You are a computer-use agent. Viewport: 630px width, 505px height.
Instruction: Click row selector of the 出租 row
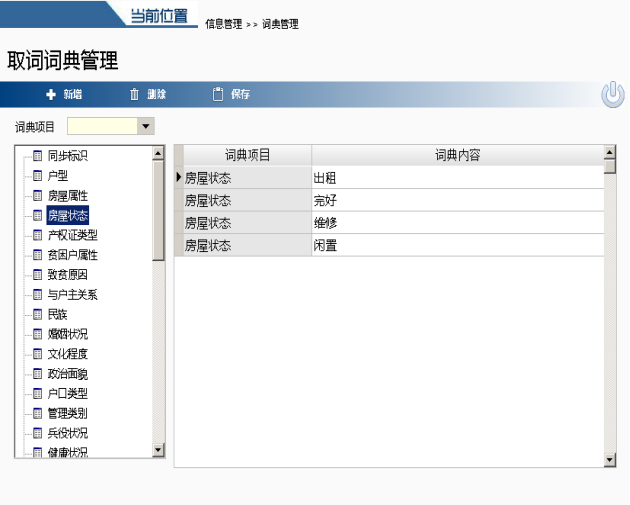179,177
